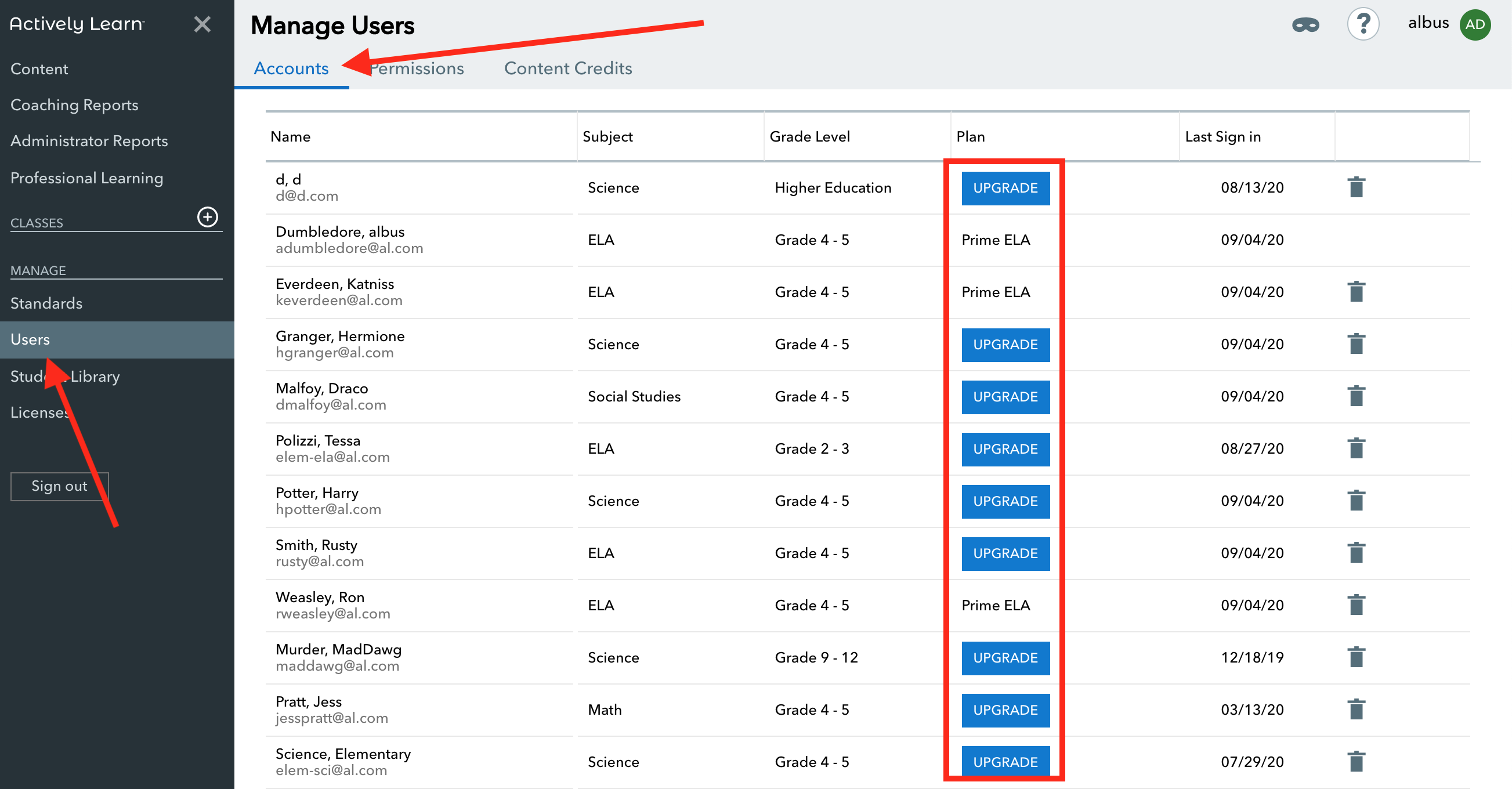Screen dimensions: 1512x789
Task: Open the Standards page
Action: click(x=46, y=303)
